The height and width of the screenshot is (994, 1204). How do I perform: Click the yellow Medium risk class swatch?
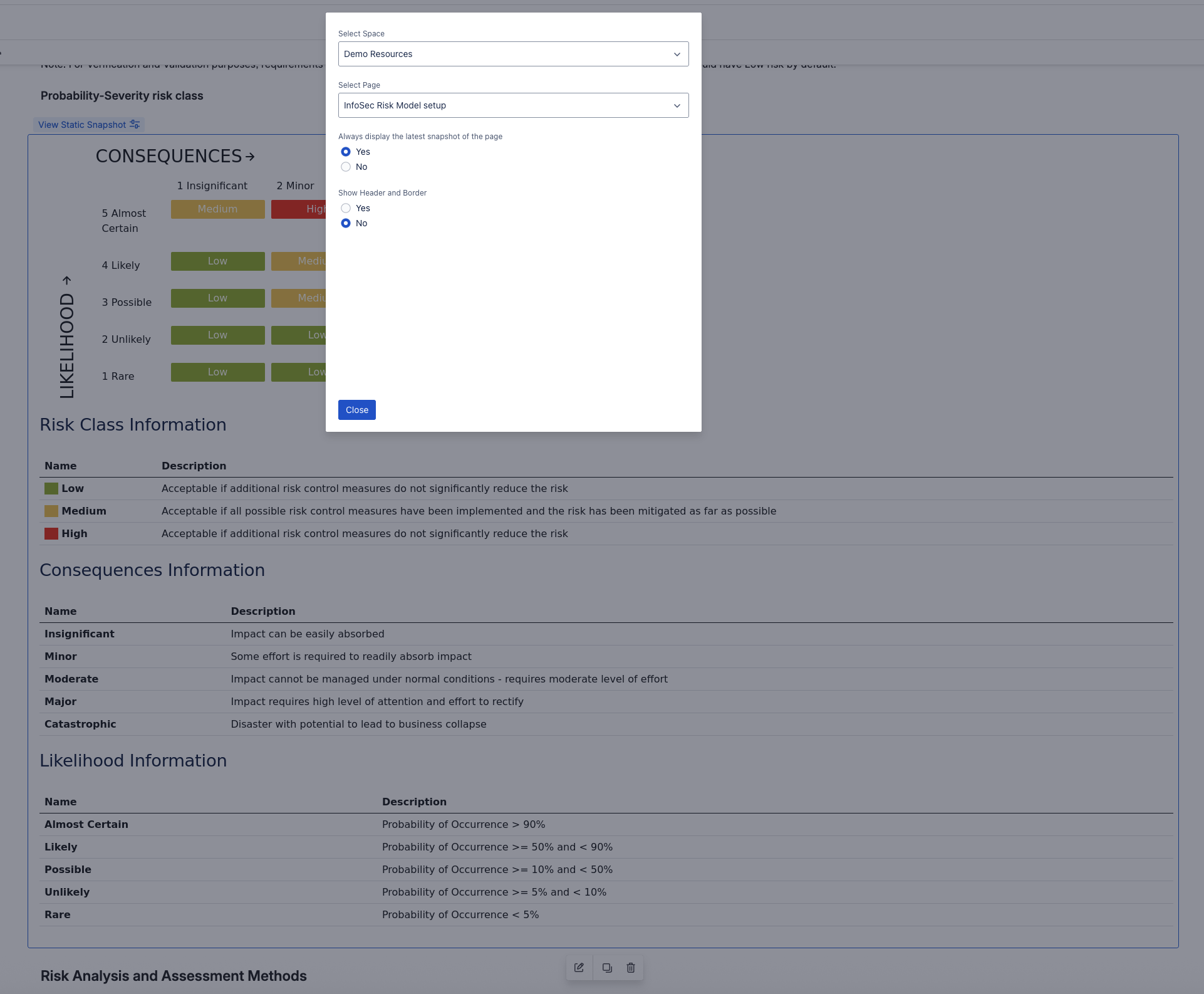tap(51, 511)
